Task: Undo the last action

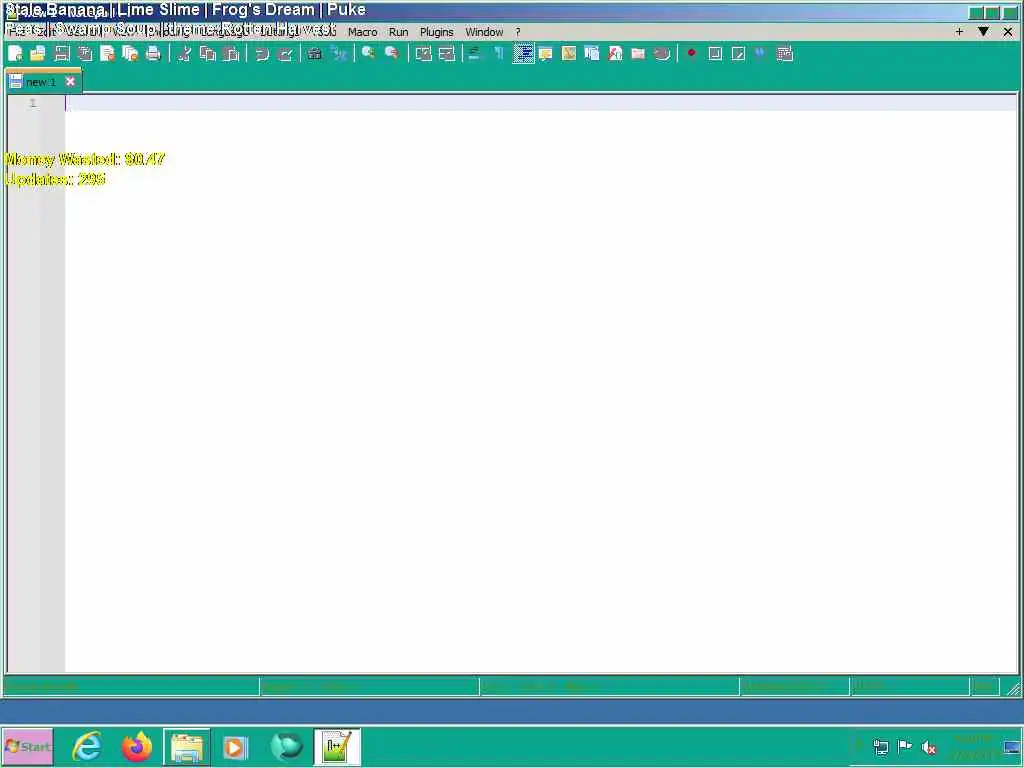Action: (x=261, y=54)
